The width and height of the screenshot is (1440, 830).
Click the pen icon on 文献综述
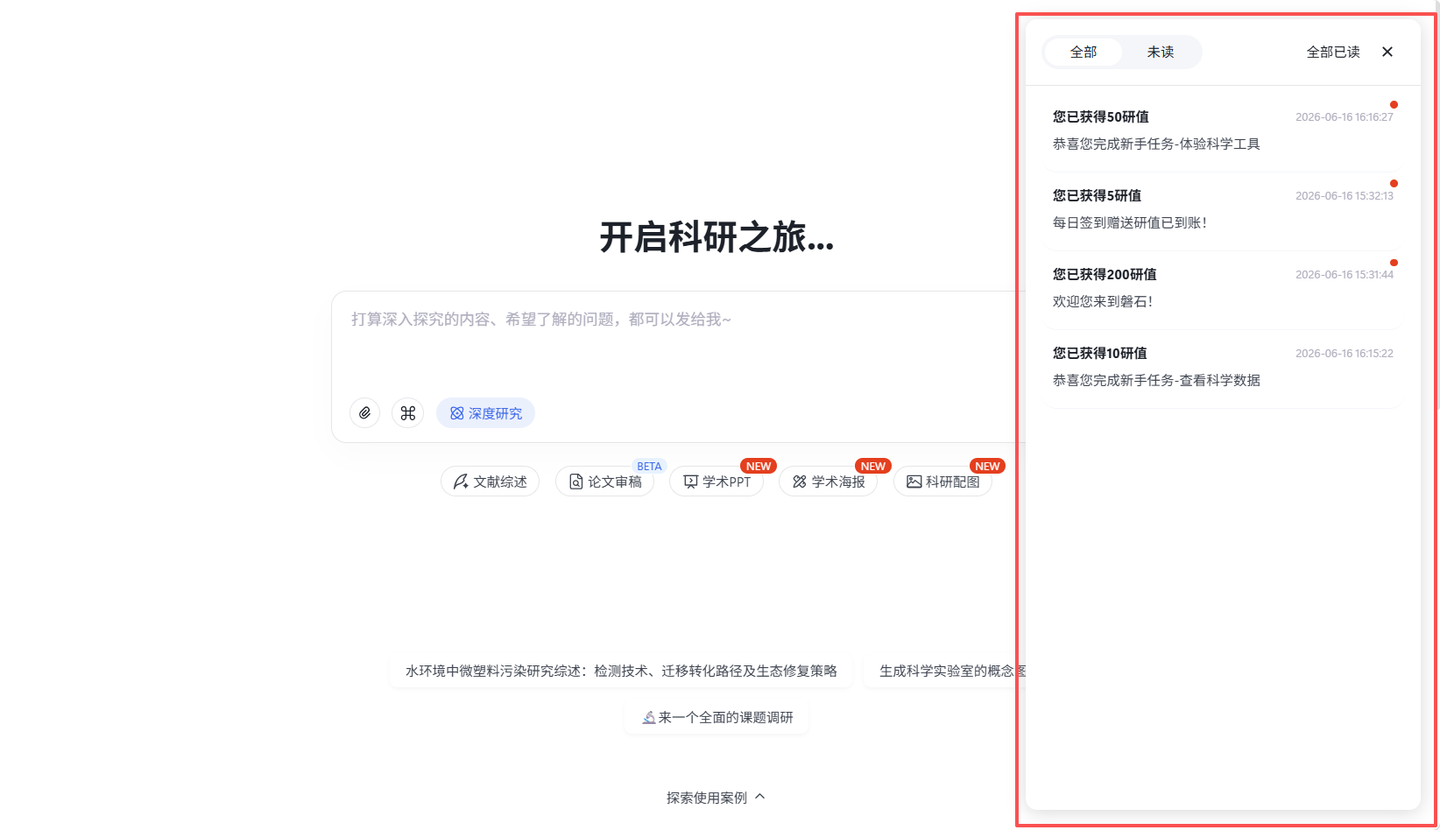[460, 481]
